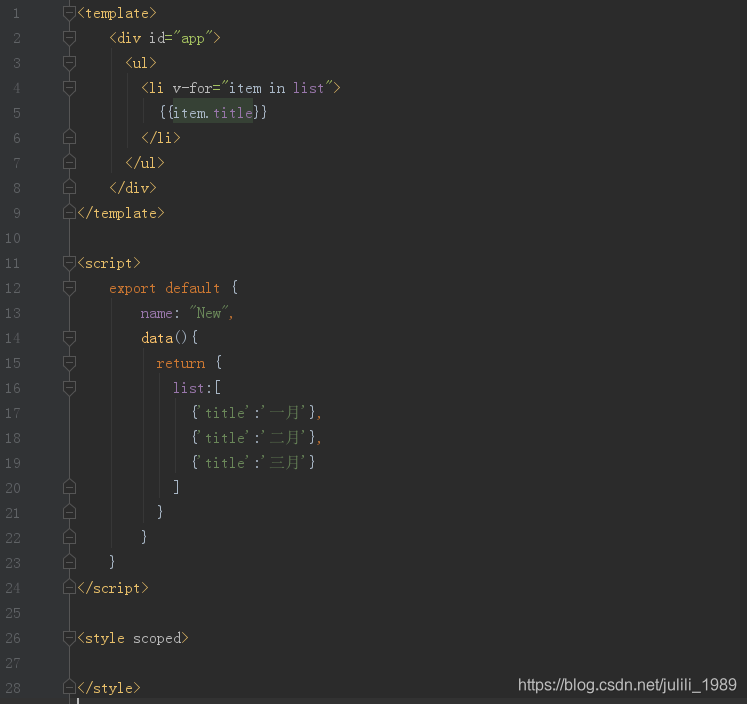
Task: Collapse the export default fold at line 12
Action: point(69,288)
